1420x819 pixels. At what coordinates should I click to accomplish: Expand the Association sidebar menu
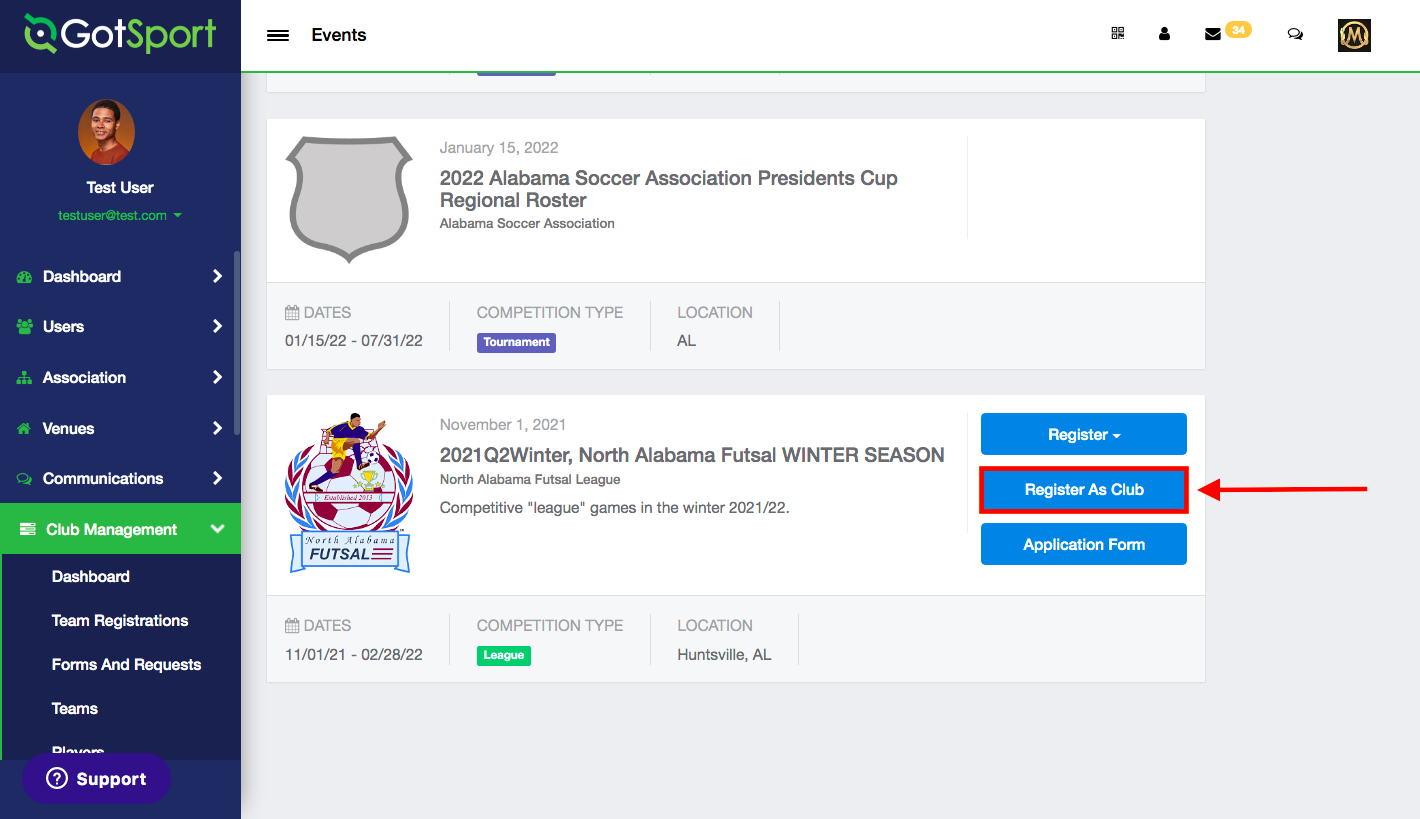point(120,377)
